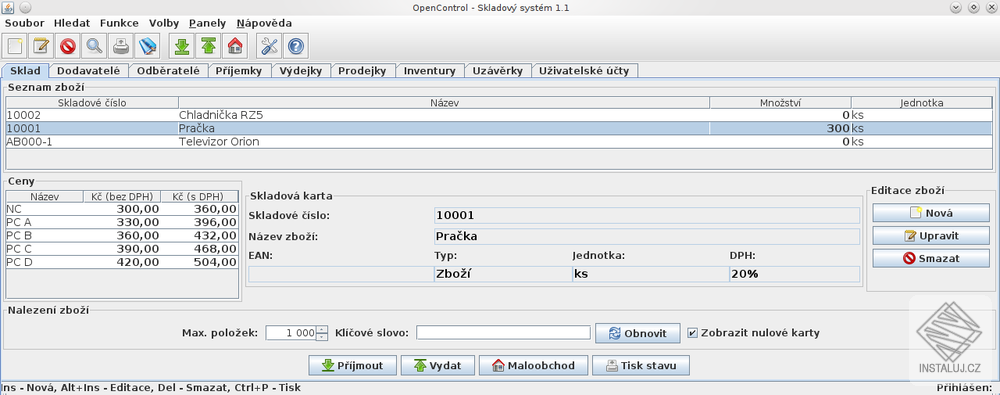Switch to the Příjemky tab
This screenshot has width=1000, height=395.
click(239, 71)
